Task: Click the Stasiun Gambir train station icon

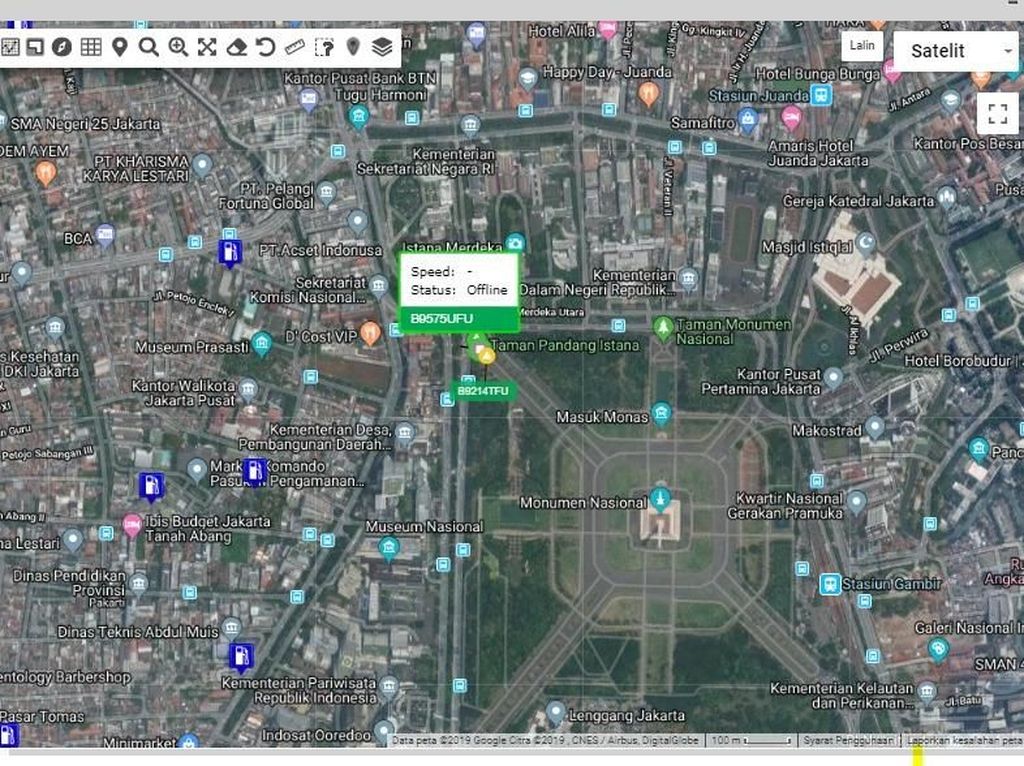Action: coord(829,584)
